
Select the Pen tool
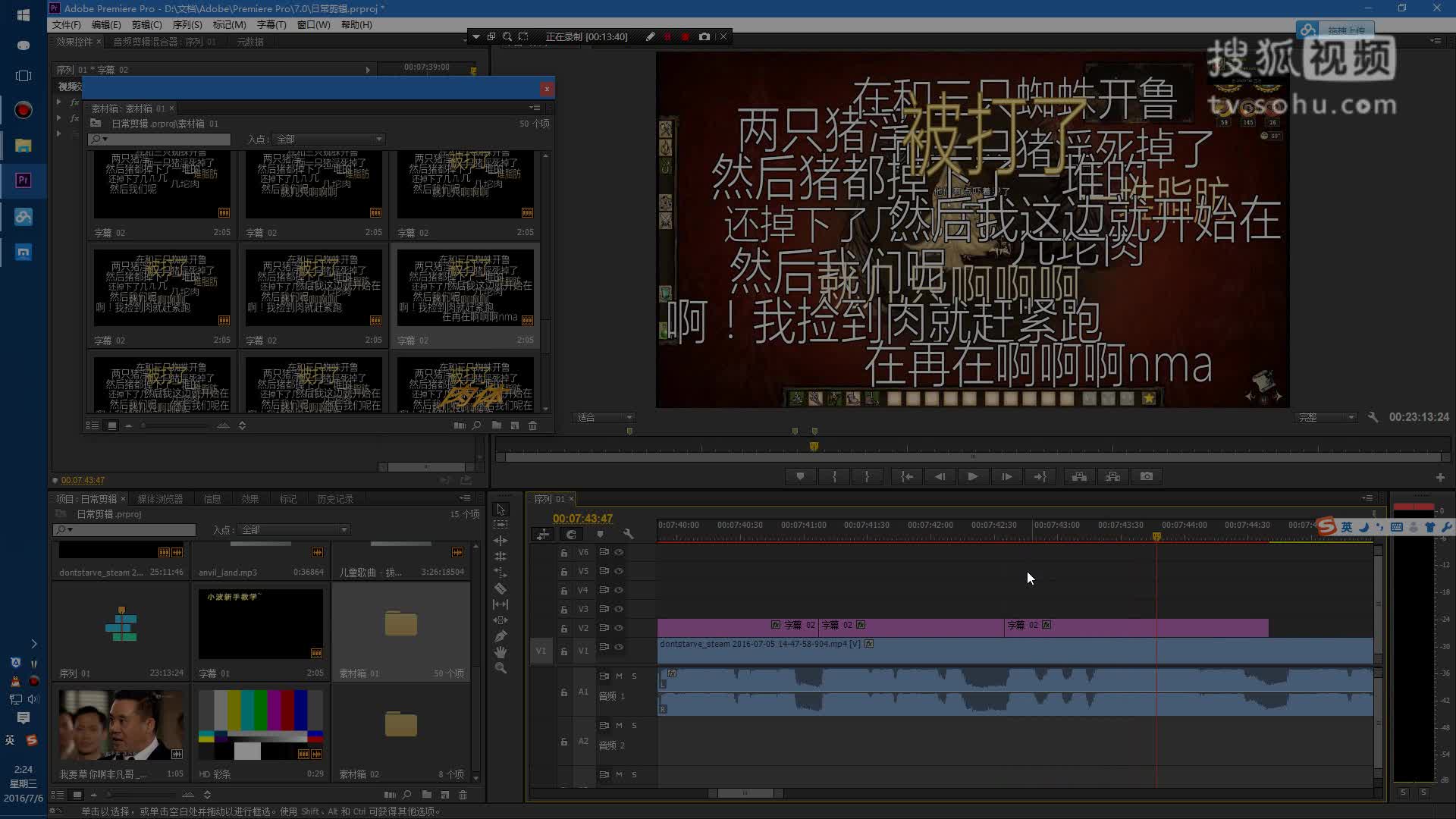(x=500, y=636)
